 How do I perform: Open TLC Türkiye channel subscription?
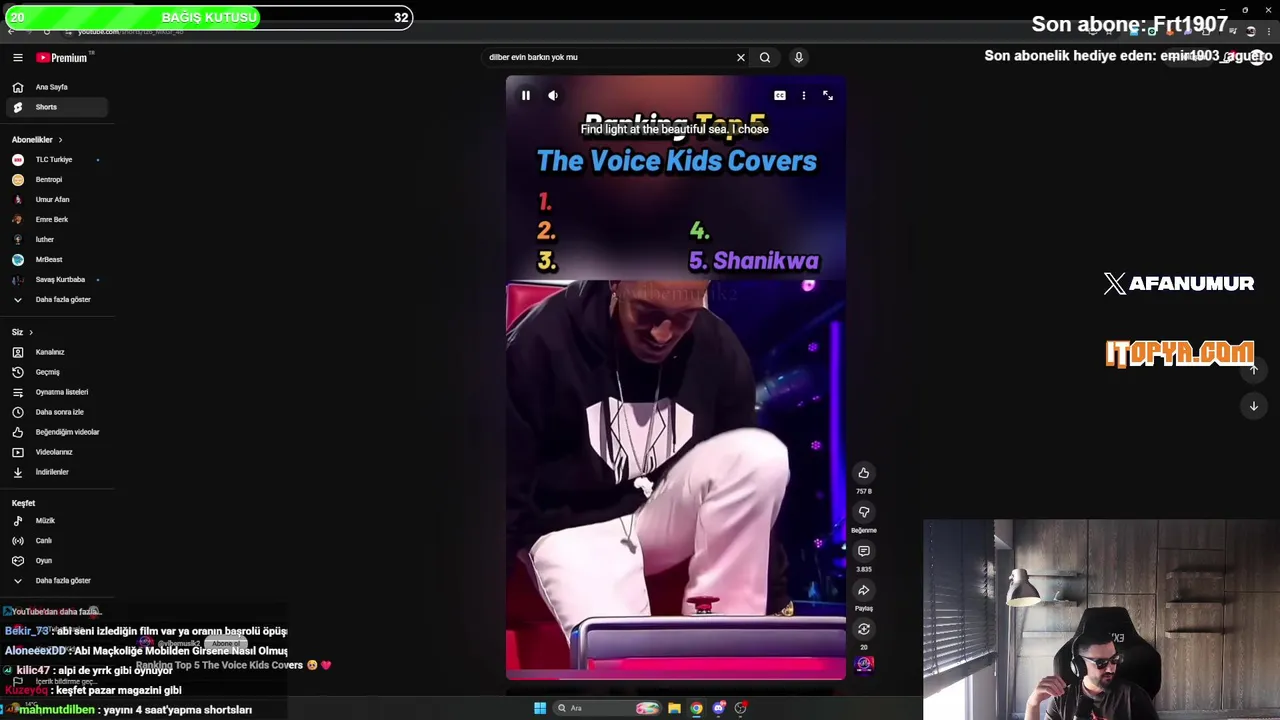click(x=55, y=160)
